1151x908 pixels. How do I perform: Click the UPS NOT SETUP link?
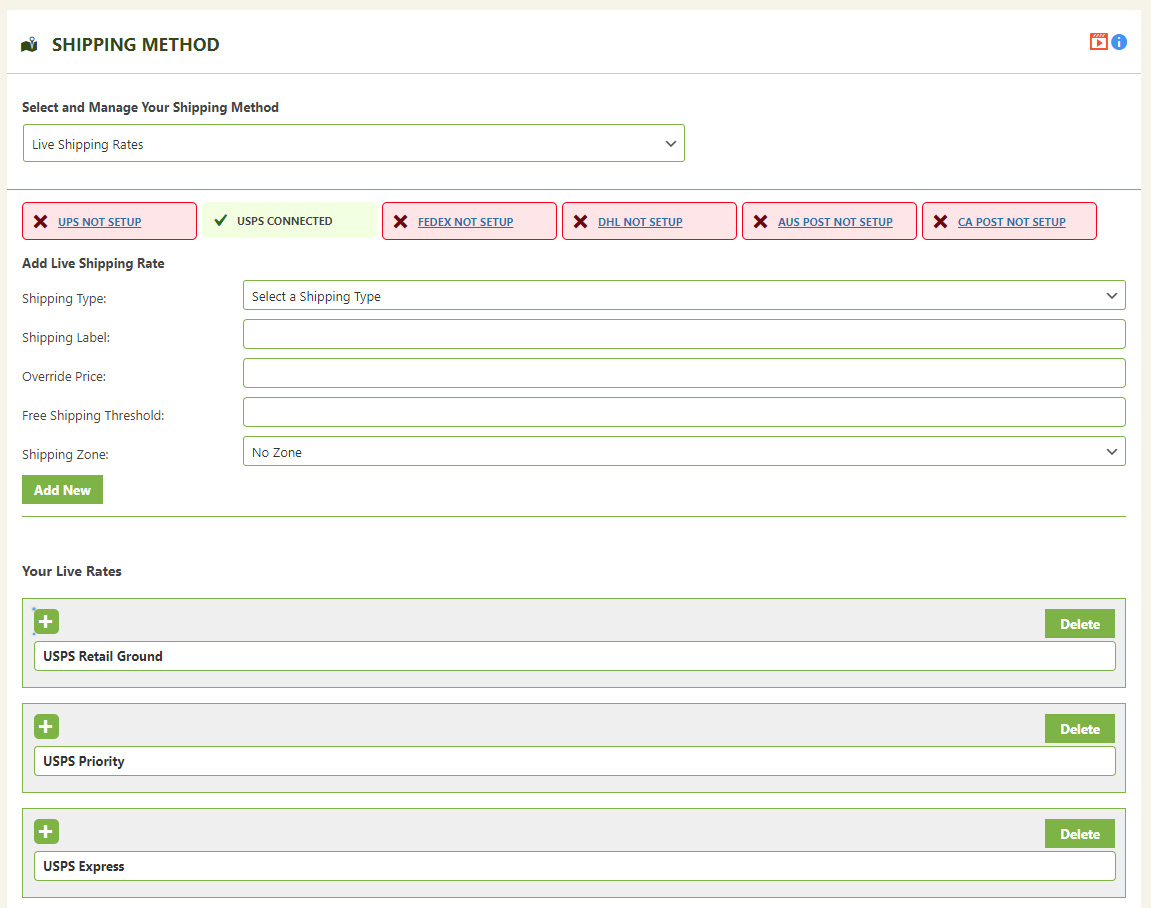coord(99,222)
